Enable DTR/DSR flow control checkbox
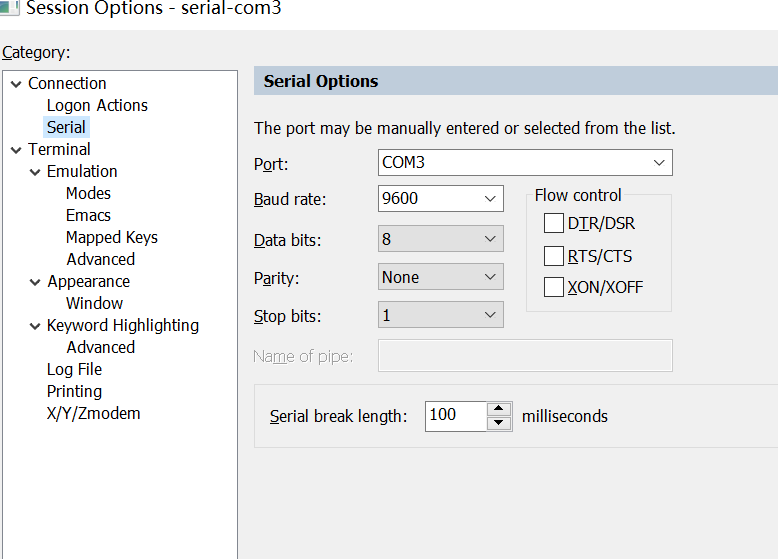 click(x=554, y=223)
